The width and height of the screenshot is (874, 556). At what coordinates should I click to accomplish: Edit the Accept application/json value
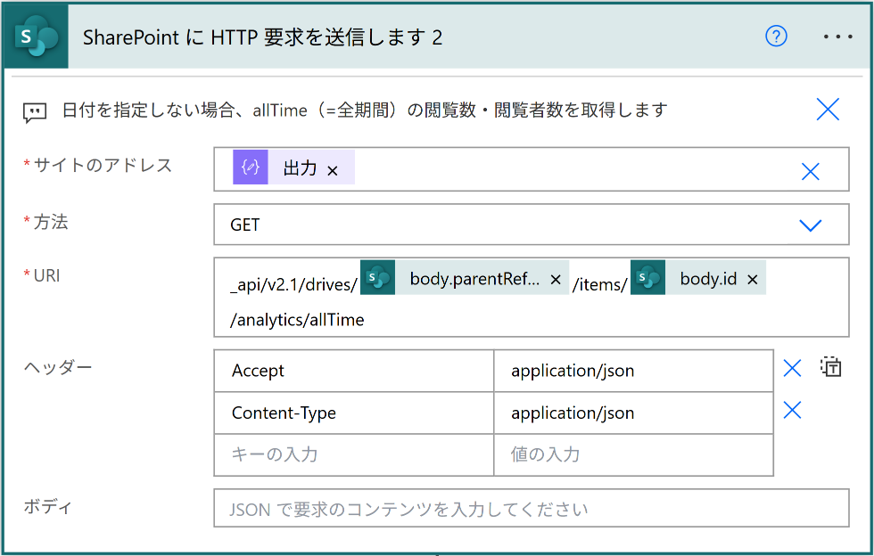click(x=632, y=371)
